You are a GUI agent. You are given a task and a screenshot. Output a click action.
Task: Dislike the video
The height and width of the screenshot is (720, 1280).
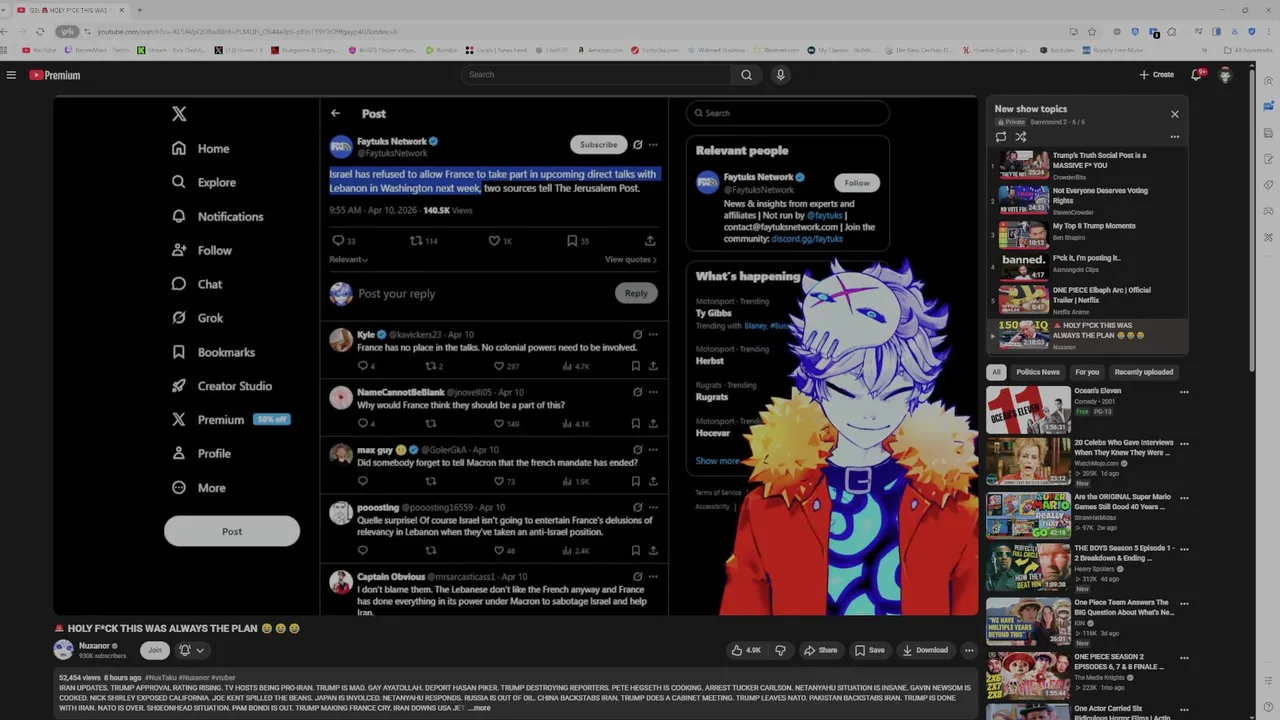[781, 650]
